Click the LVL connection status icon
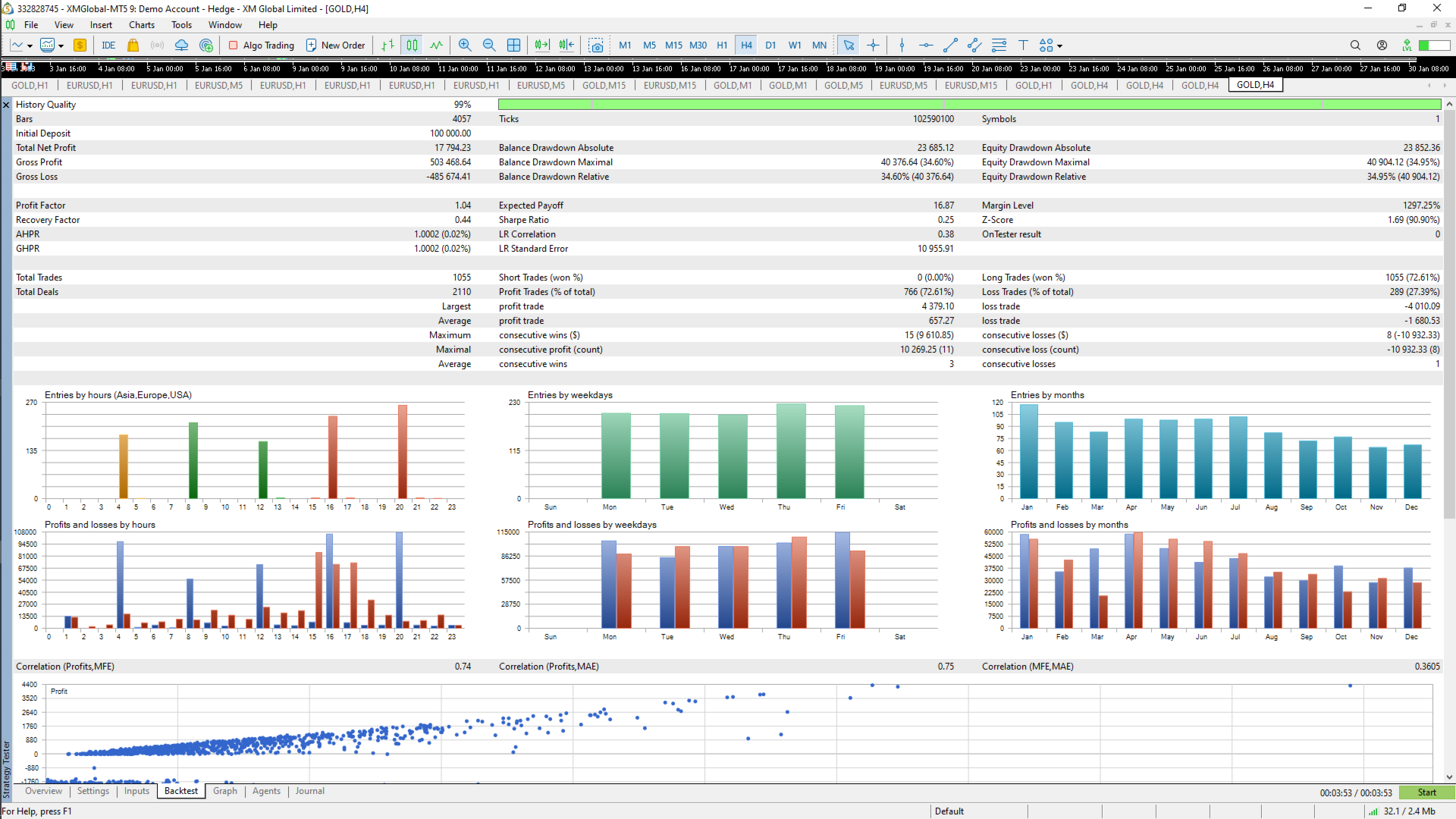Screen dimensions: 1456x819 (x=1407, y=45)
